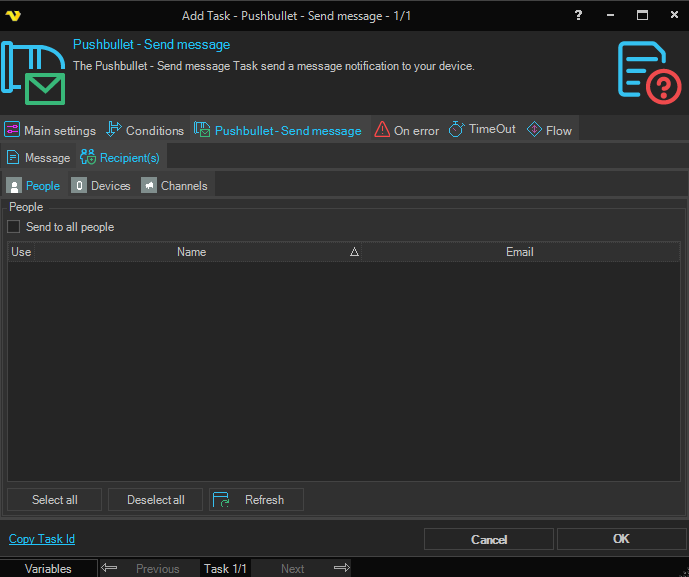Open the Main settings tab
Viewport: 689px width, 577px height.
50,130
